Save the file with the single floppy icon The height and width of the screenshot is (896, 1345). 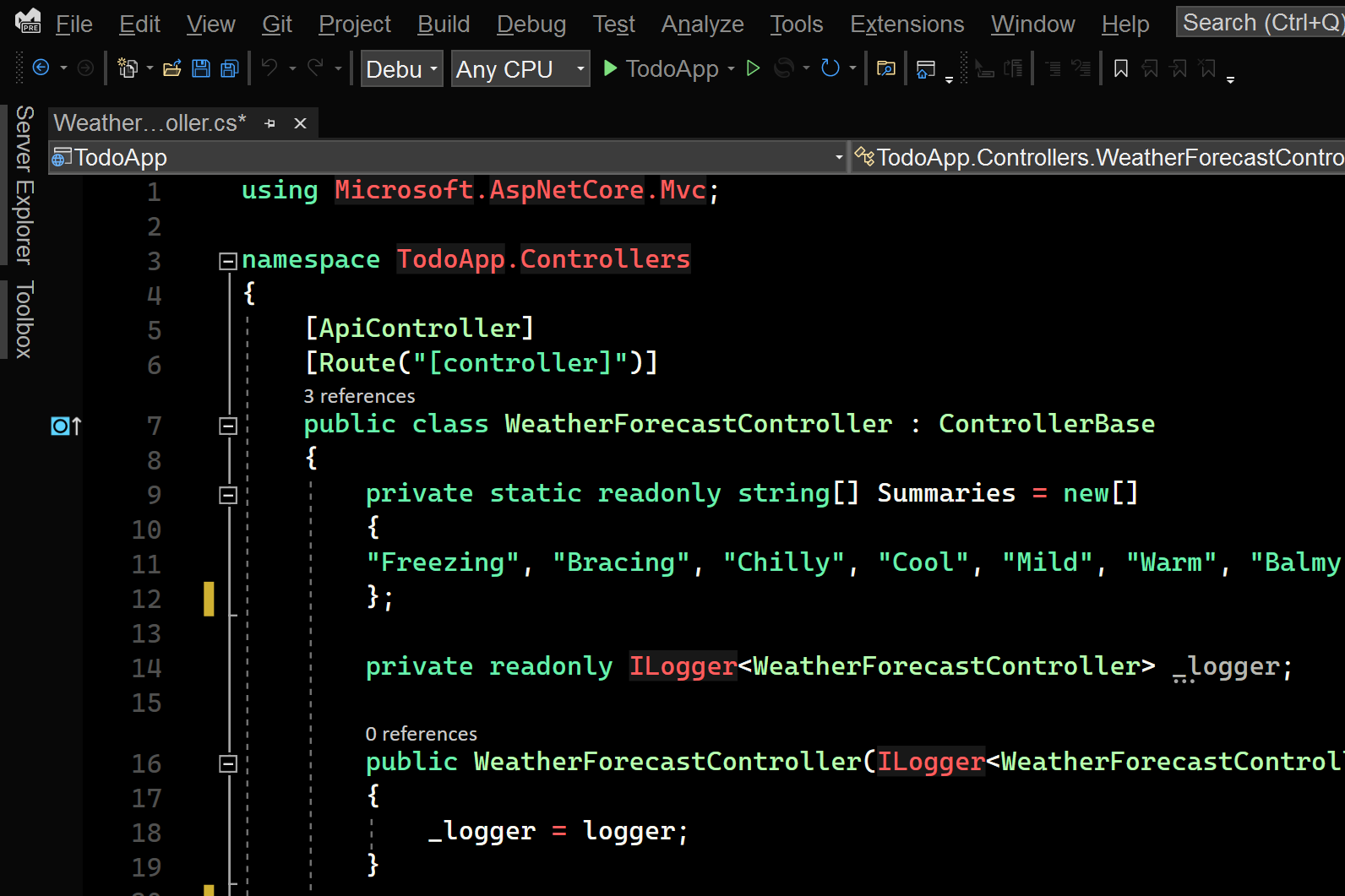point(201,68)
